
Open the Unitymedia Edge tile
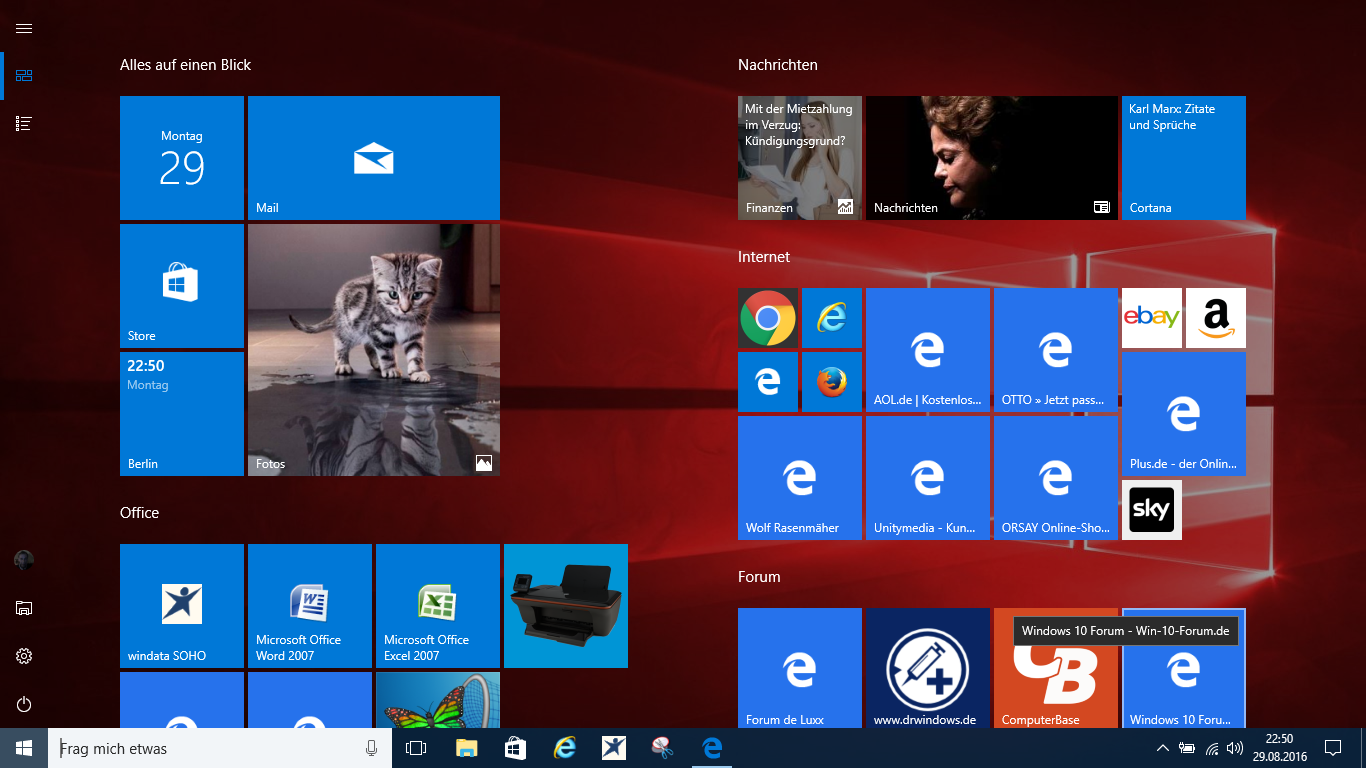(x=928, y=478)
